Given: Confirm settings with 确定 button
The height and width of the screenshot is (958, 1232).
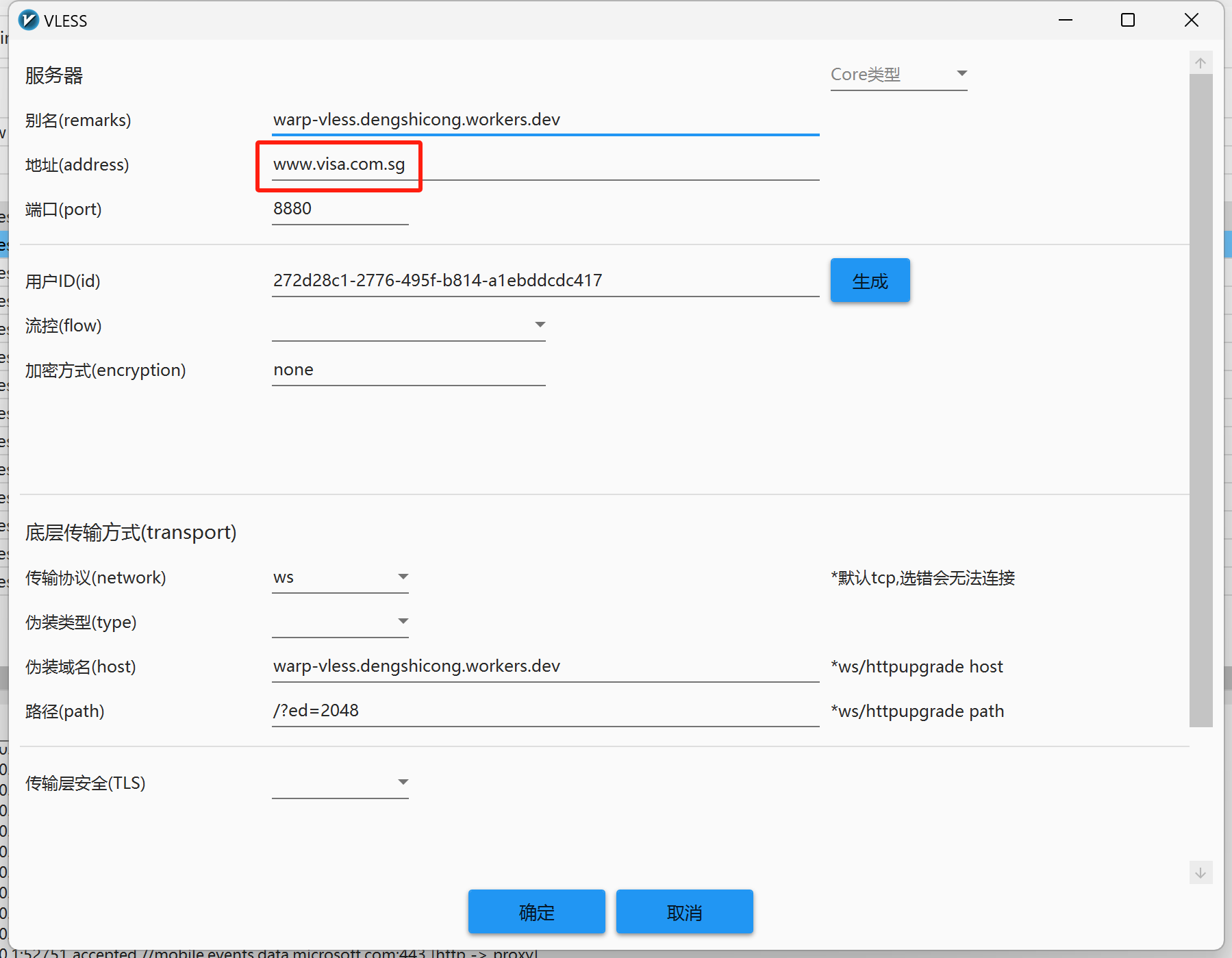Looking at the screenshot, I should pos(536,912).
